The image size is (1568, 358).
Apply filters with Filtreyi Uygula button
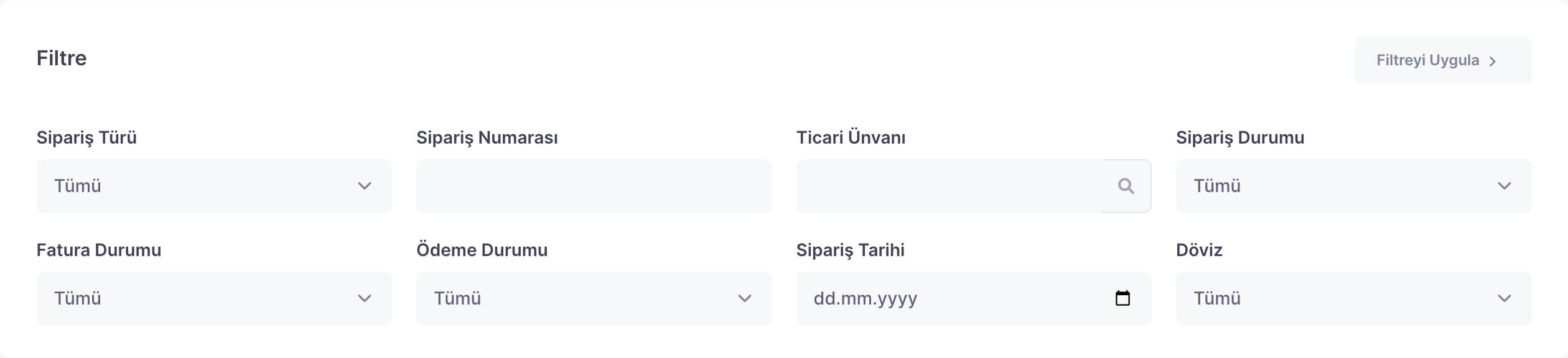[1442, 60]
